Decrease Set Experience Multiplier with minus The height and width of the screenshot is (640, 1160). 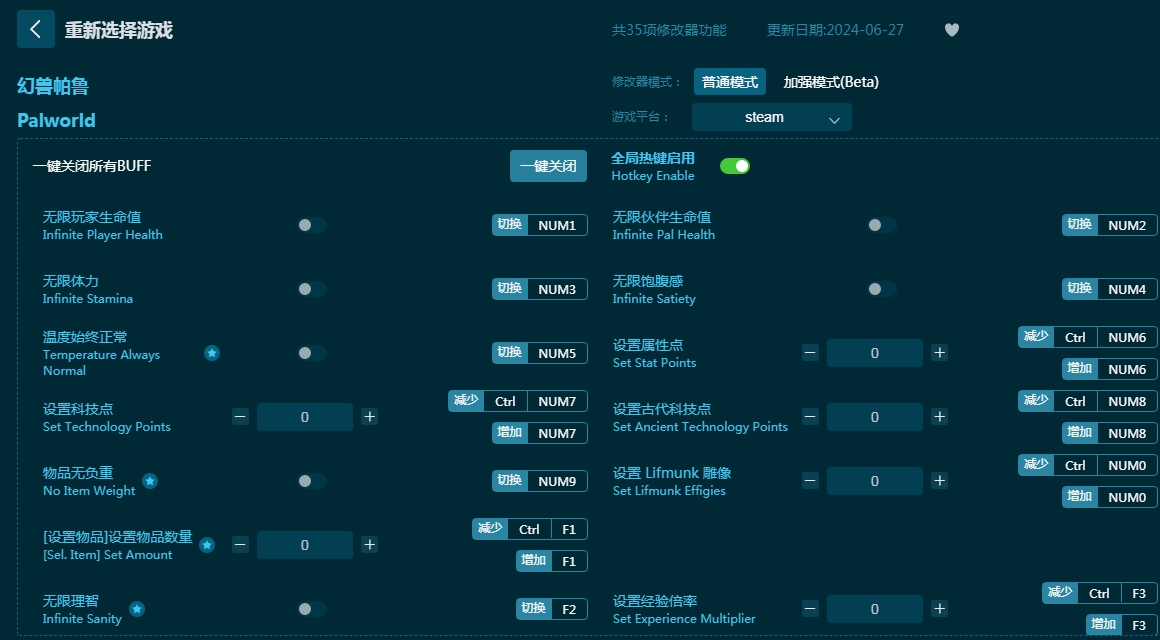[810, 609]
